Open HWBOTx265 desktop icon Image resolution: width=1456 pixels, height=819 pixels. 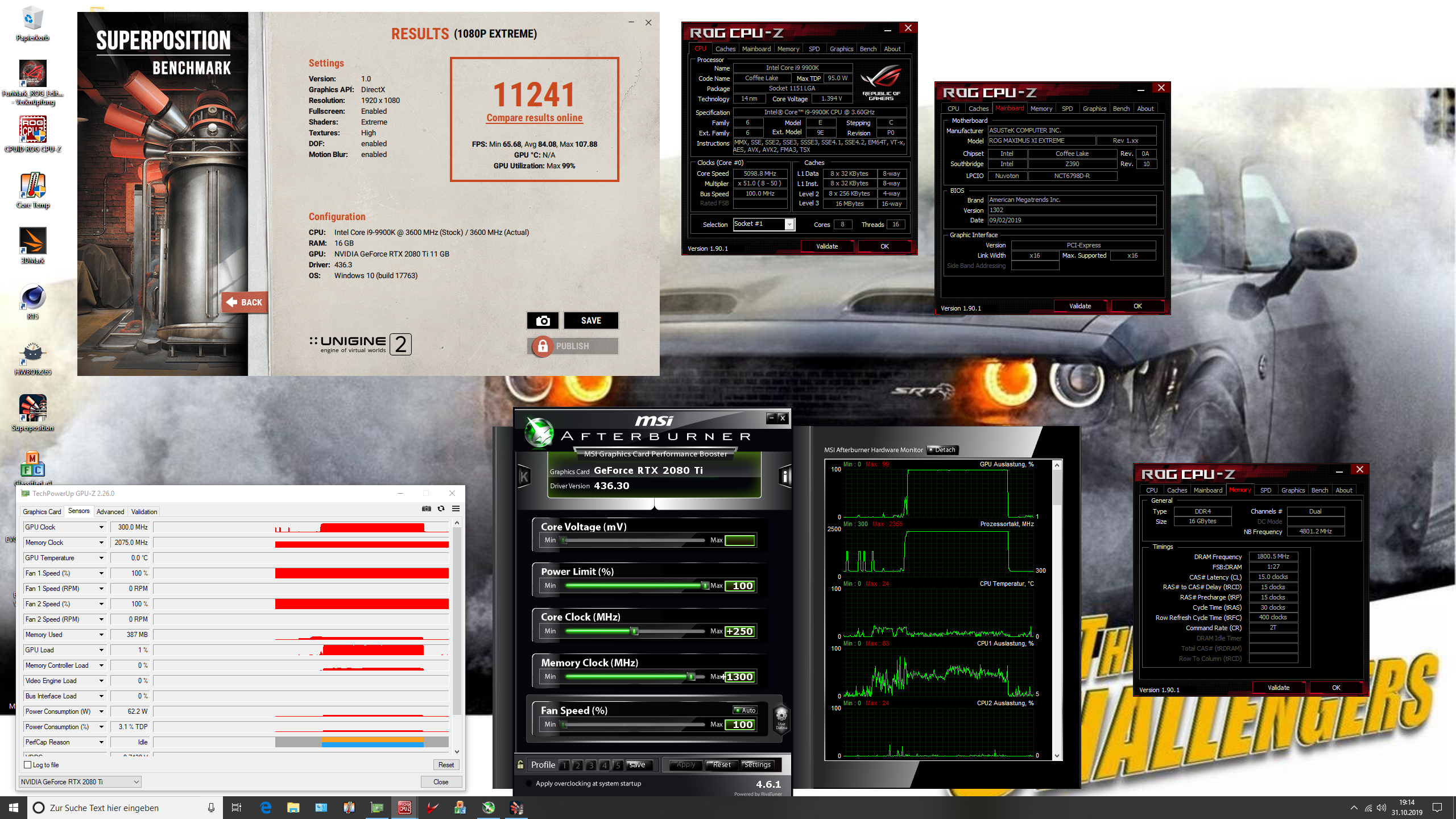(32, 357)
